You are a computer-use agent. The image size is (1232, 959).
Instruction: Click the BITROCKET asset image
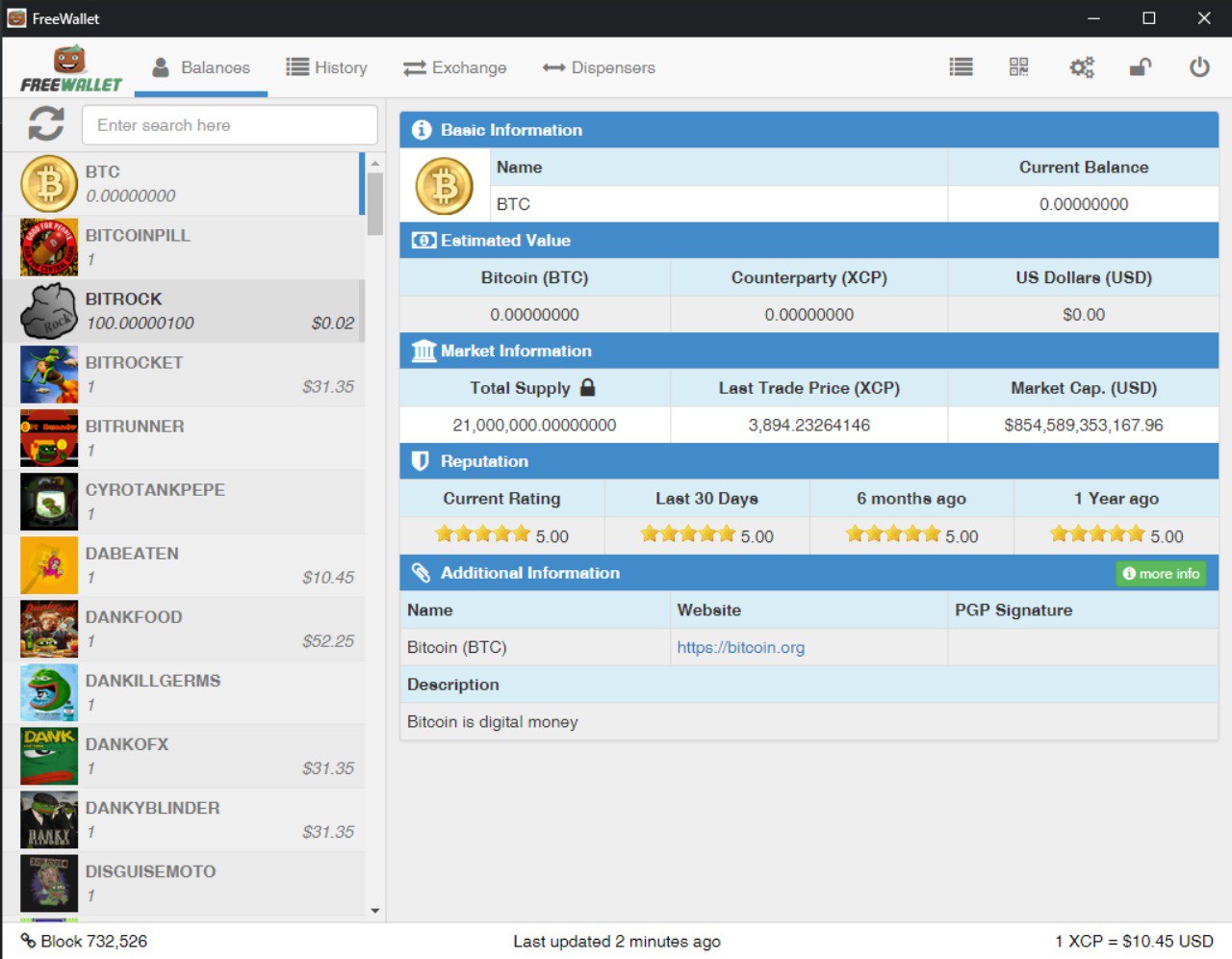pos(49,375)
